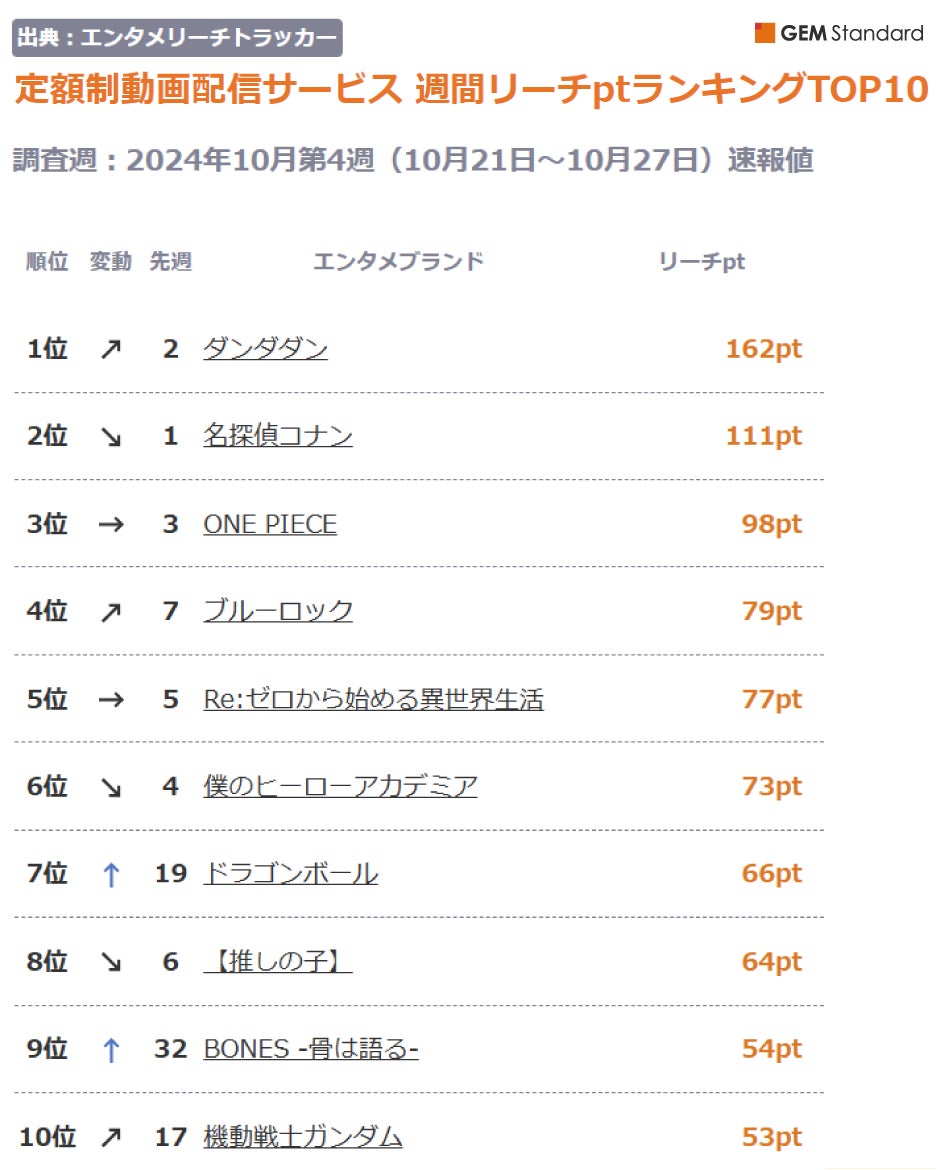
Task: Open the 名探偵コナン link
Action: [277, 436]
